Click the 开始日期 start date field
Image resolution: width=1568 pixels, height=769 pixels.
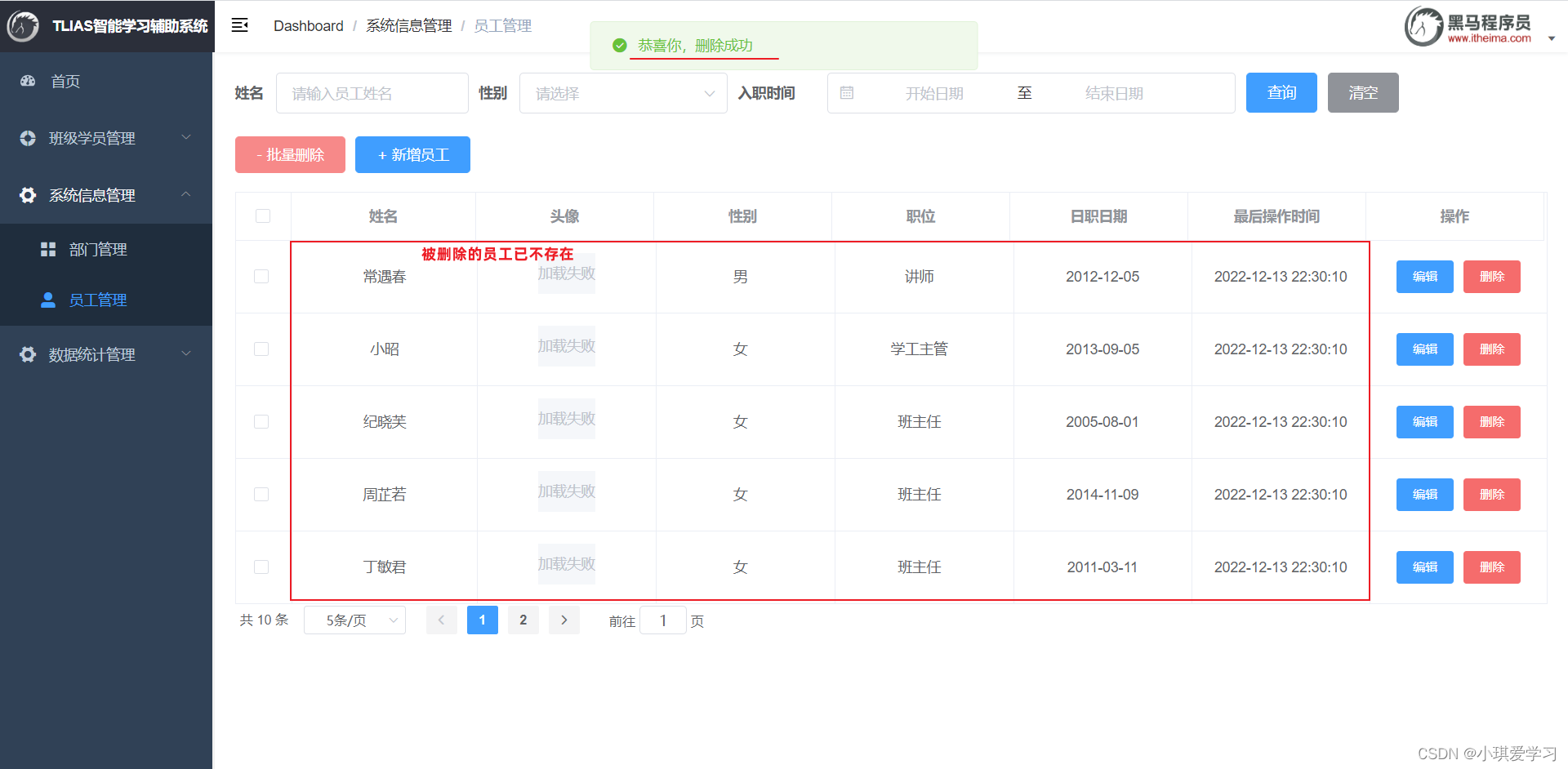click(934, 93)
